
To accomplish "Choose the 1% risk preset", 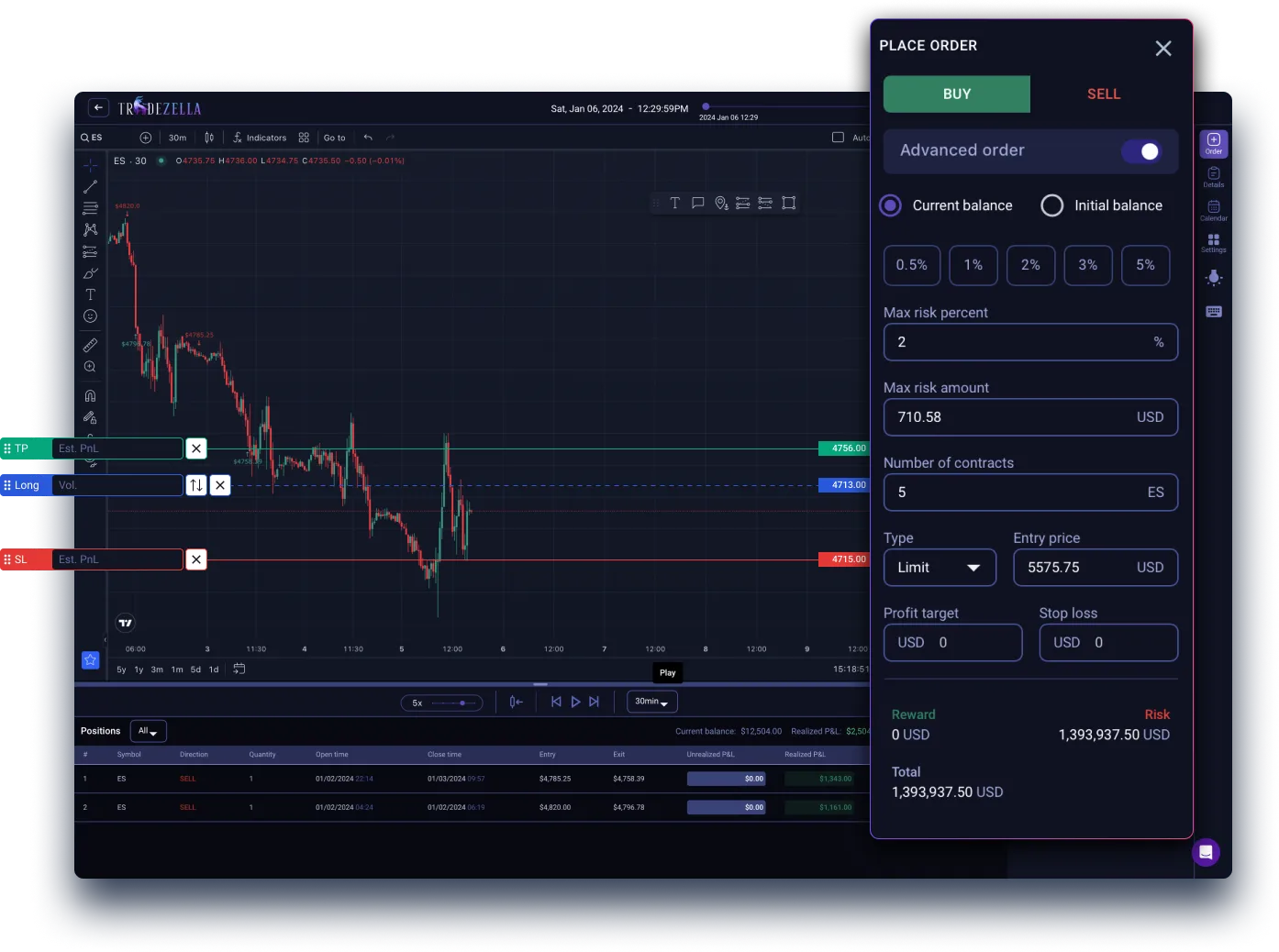I will click(x=973, y=265).
